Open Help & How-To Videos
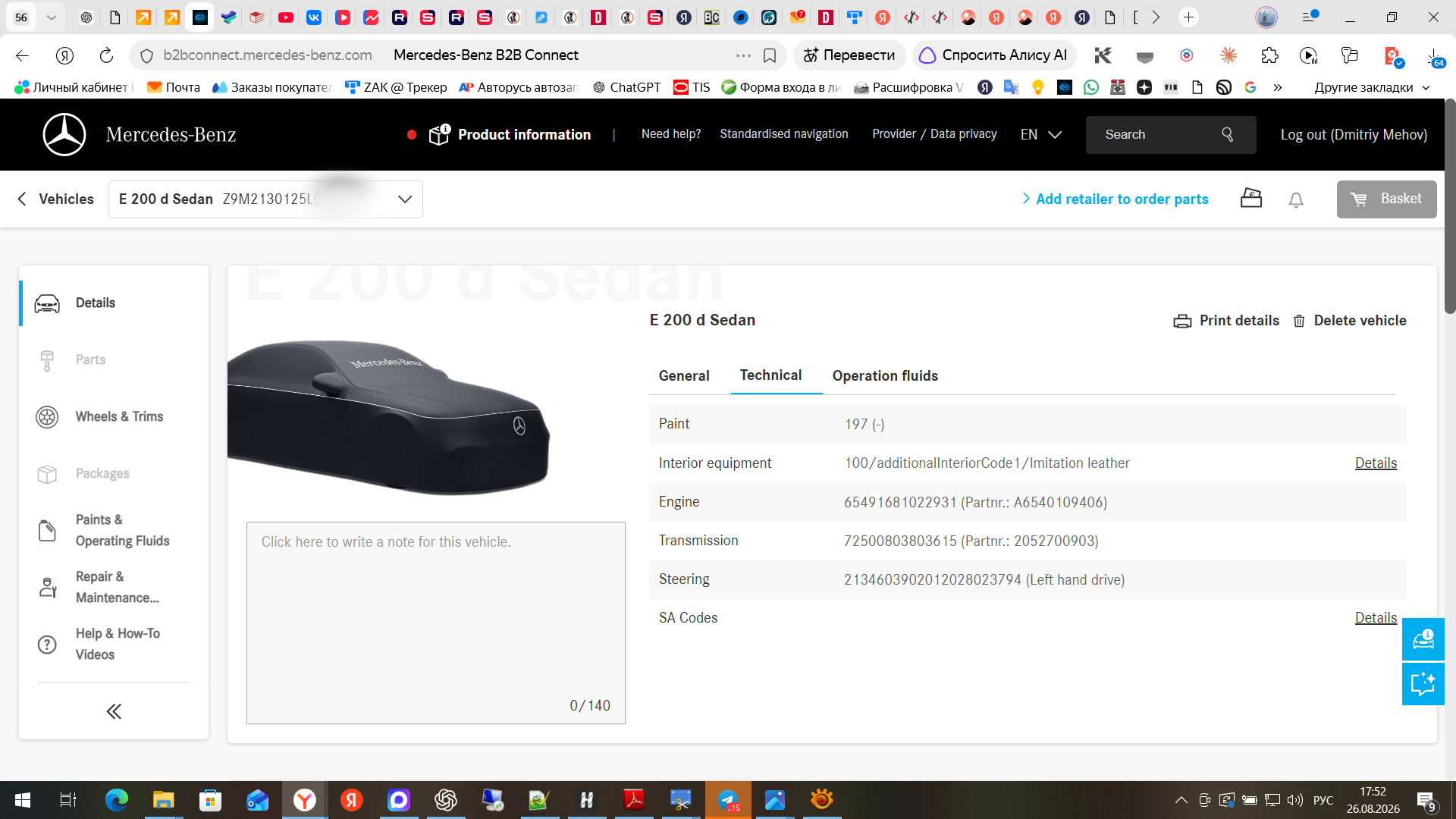Screen dimensions: 1456x819 pos(114,644)
